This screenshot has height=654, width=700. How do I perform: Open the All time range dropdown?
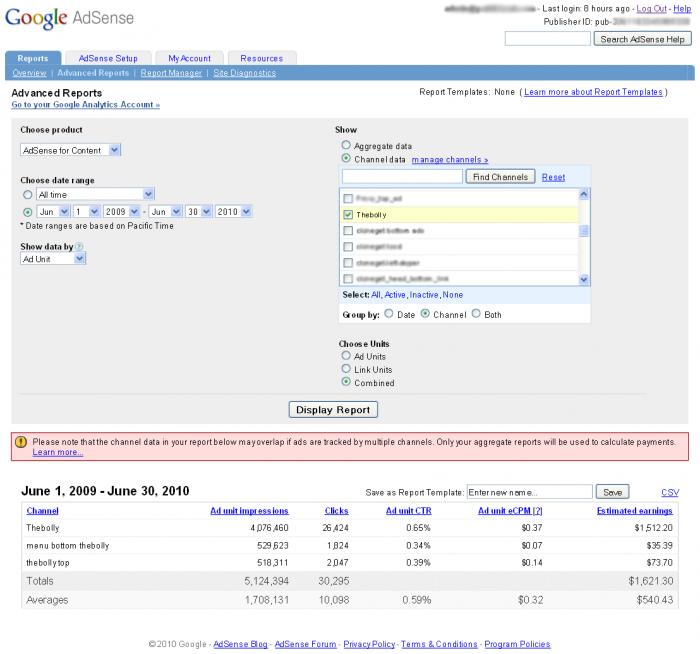pyautogui.click(x=94, y=194)
